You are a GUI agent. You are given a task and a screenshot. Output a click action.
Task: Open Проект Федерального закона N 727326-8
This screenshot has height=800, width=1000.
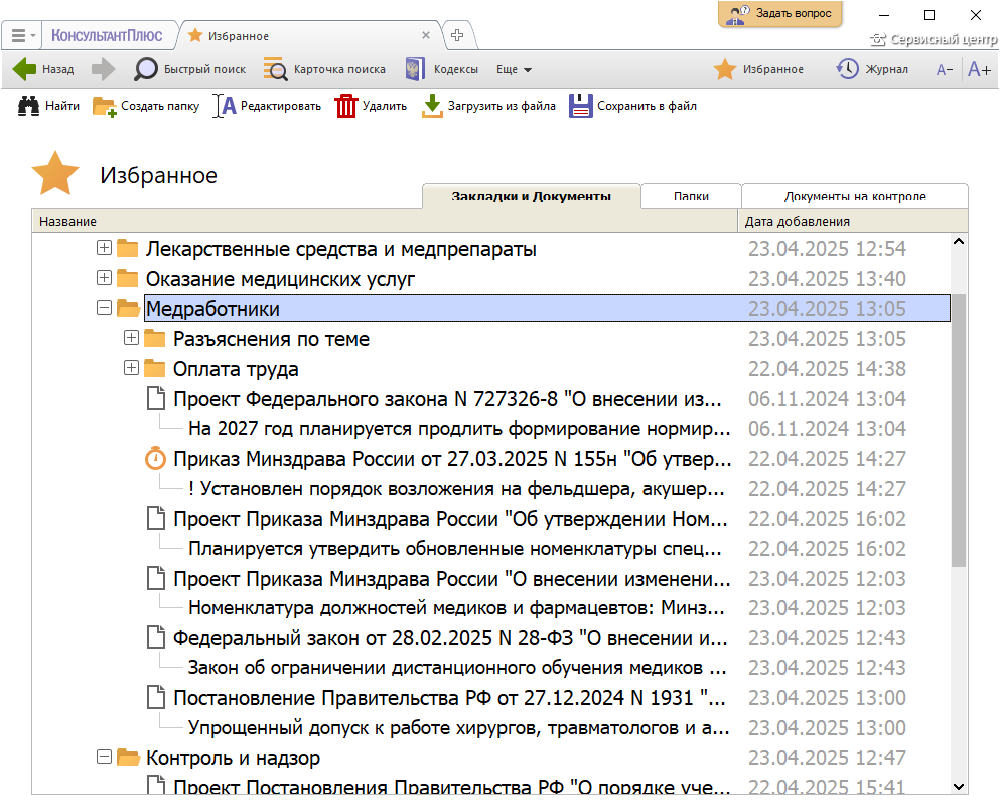click(x=447, y=399)
